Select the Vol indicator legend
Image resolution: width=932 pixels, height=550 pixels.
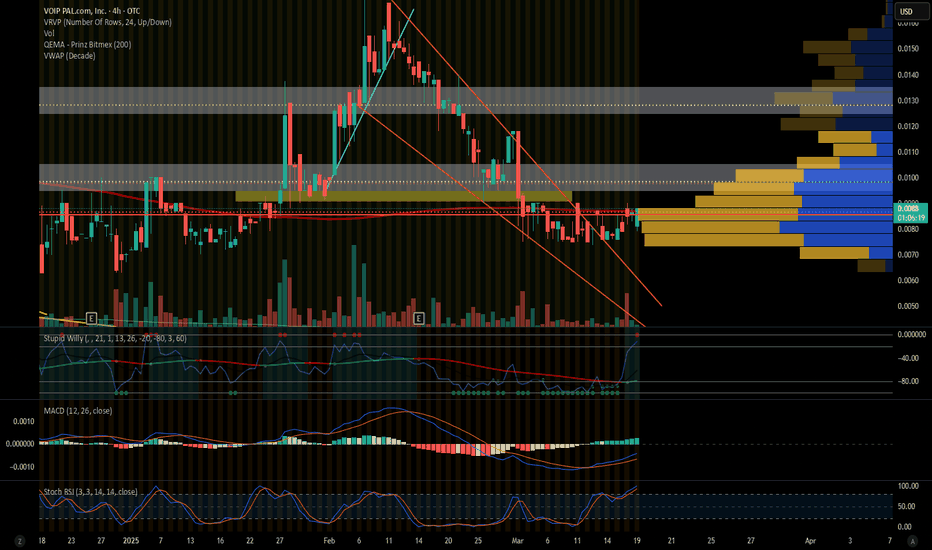click(49, 33)
